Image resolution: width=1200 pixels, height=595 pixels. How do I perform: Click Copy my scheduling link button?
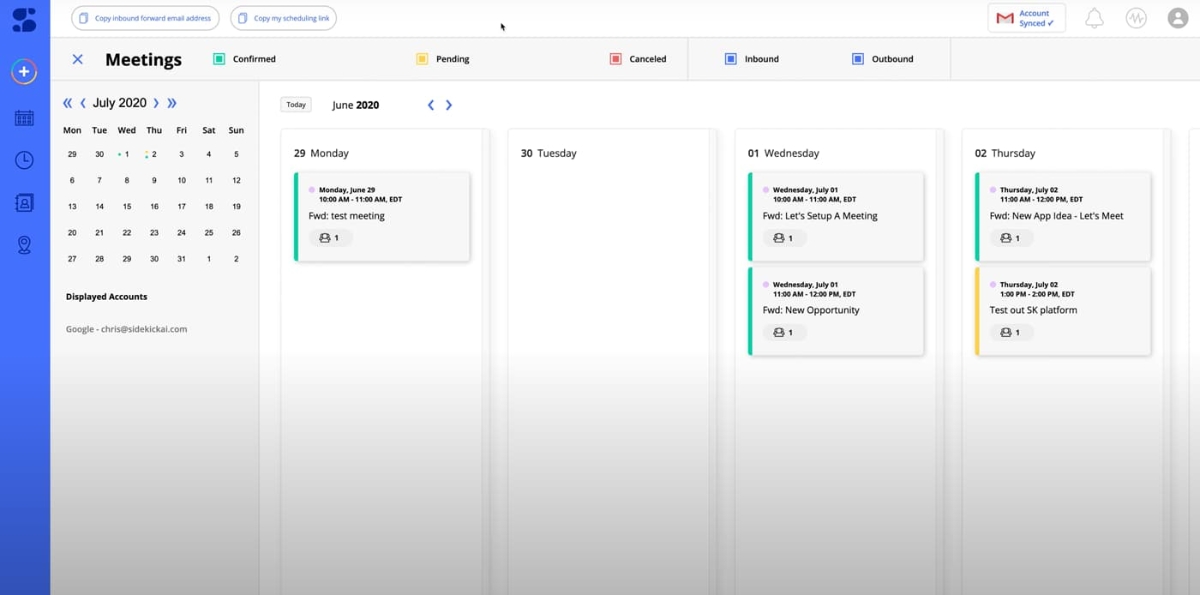[283, 18]
